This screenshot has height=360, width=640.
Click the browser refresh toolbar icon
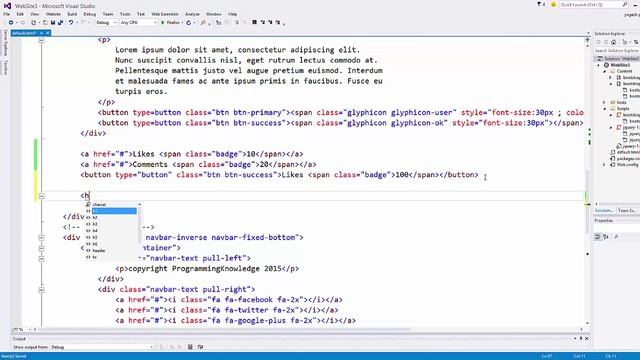coord(189,22)
